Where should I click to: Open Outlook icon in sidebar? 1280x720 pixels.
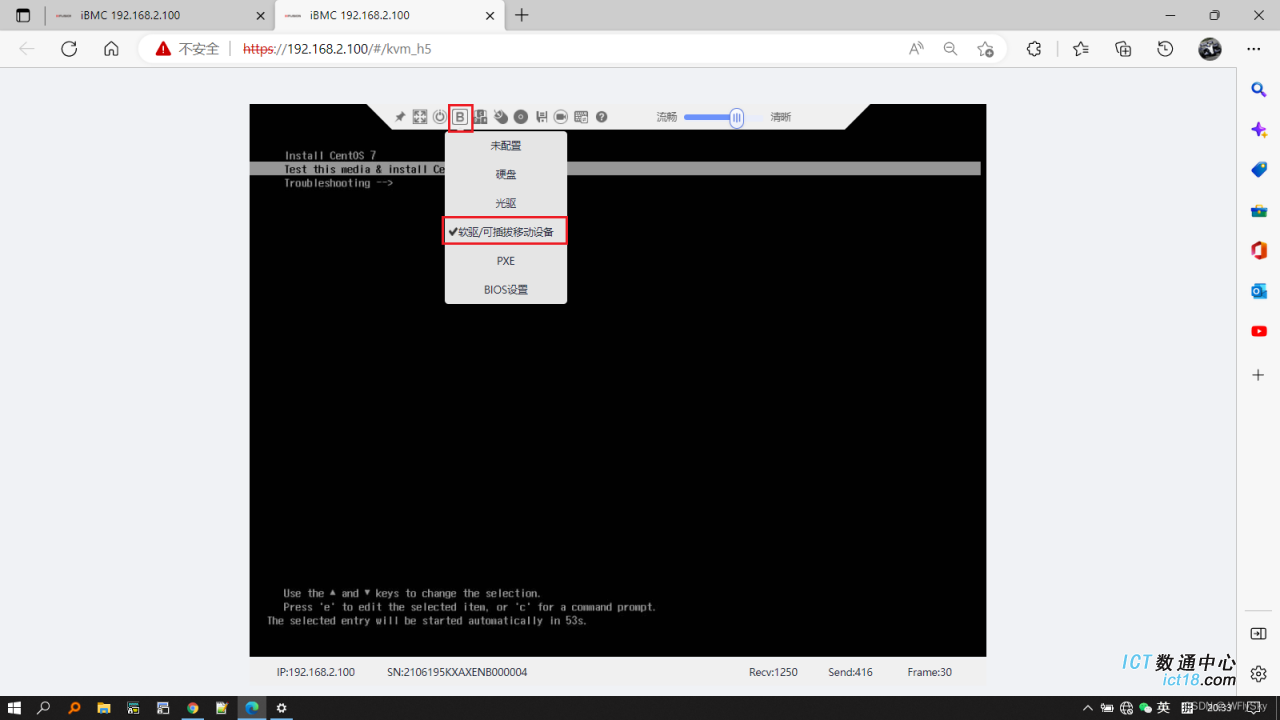pos(1259,291)
